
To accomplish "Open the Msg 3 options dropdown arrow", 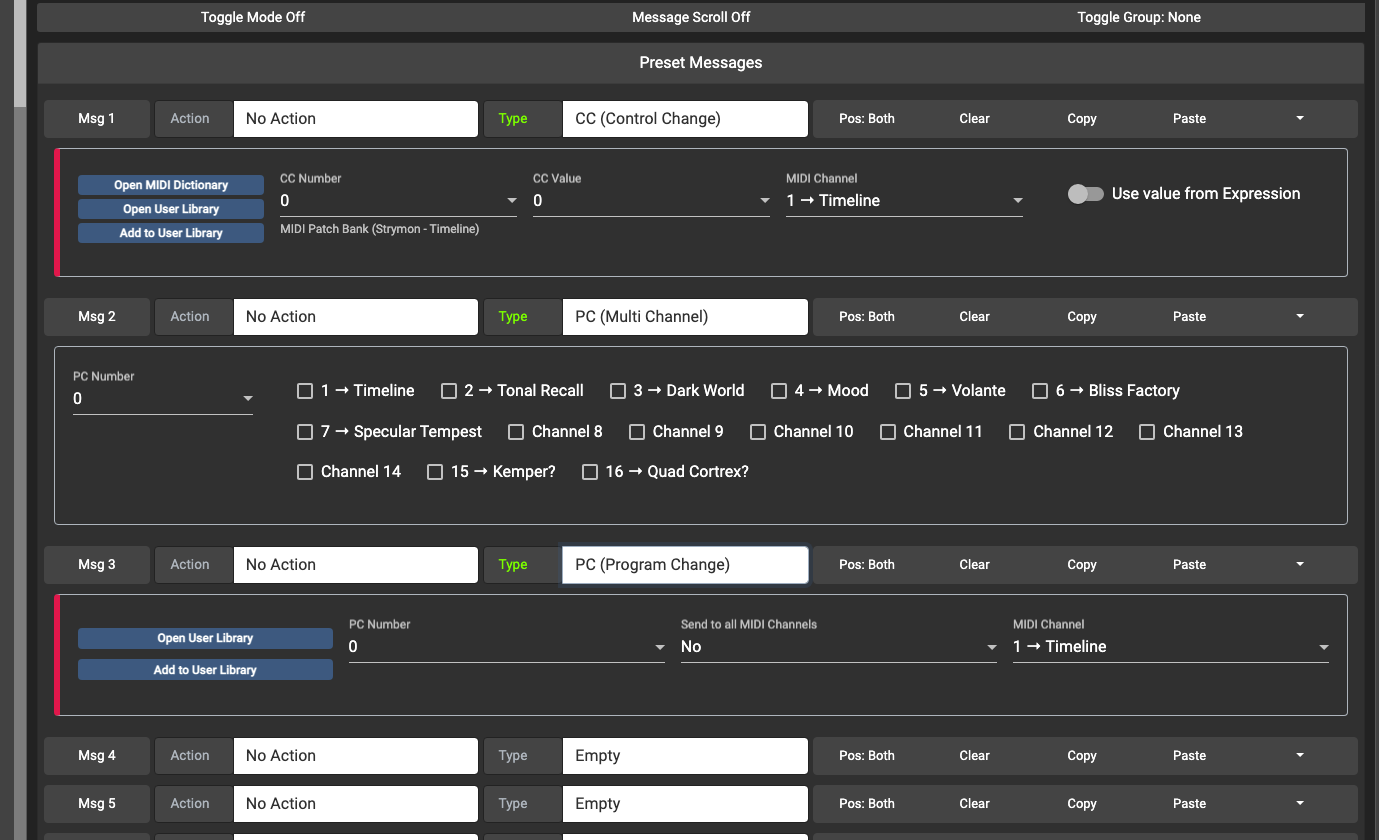I will pos(1299,564).
